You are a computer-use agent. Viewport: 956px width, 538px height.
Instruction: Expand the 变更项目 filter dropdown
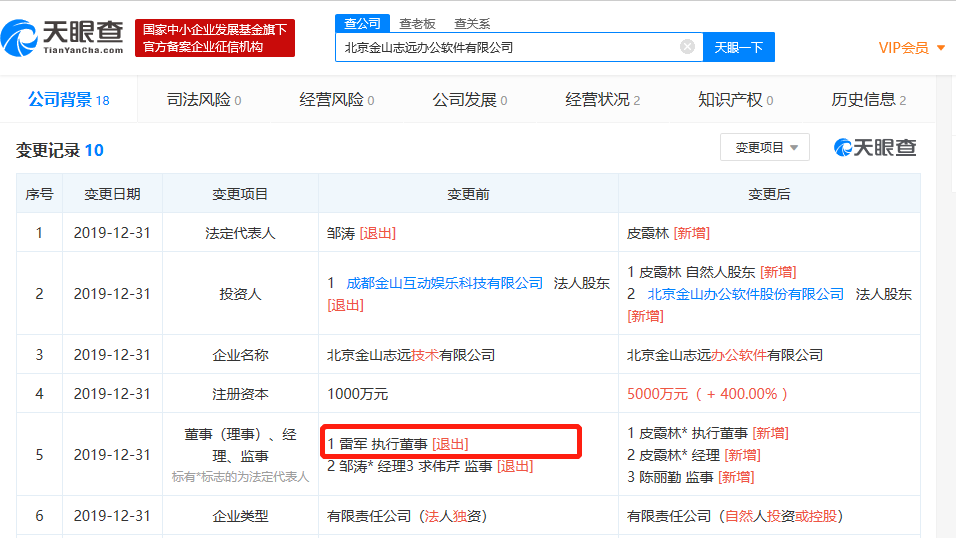coord(765,147)
